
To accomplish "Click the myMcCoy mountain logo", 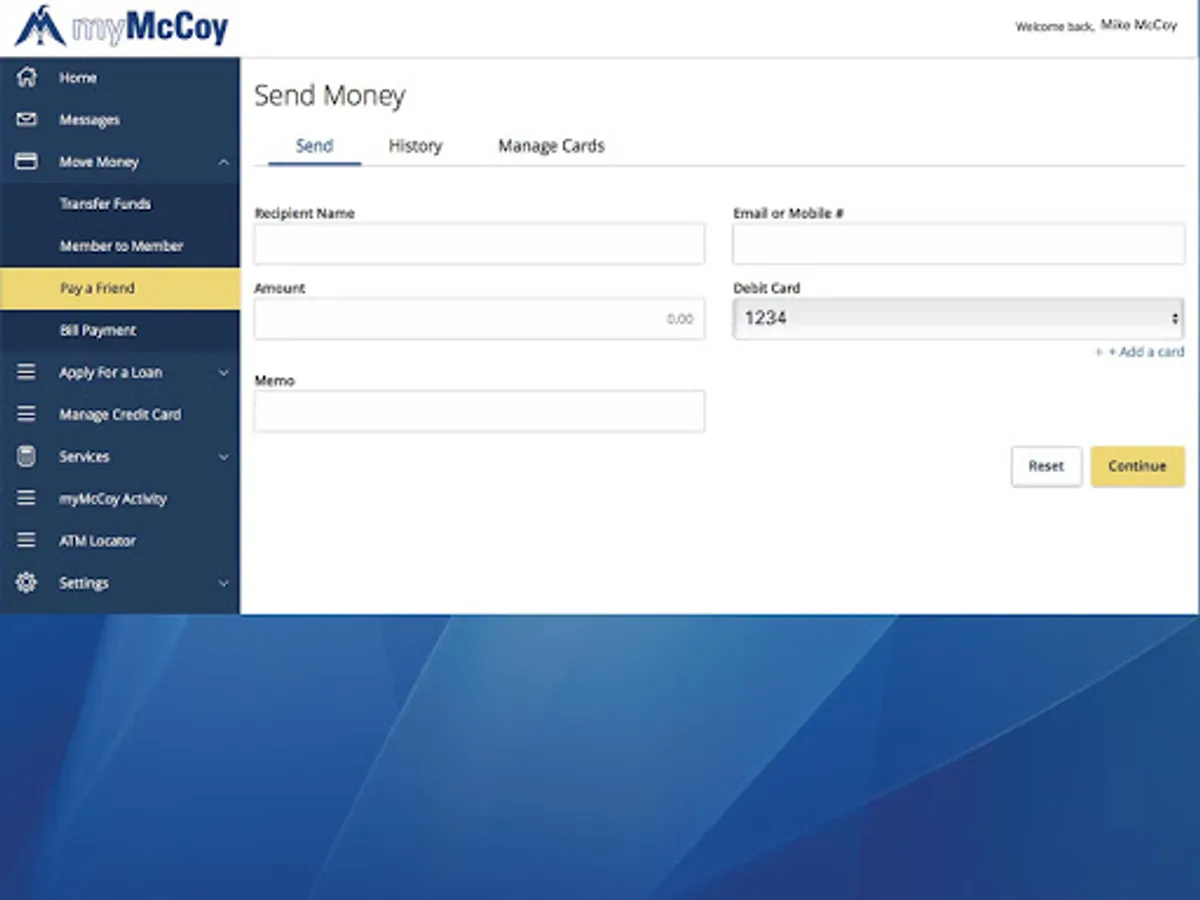I will (x=40, y=27).
